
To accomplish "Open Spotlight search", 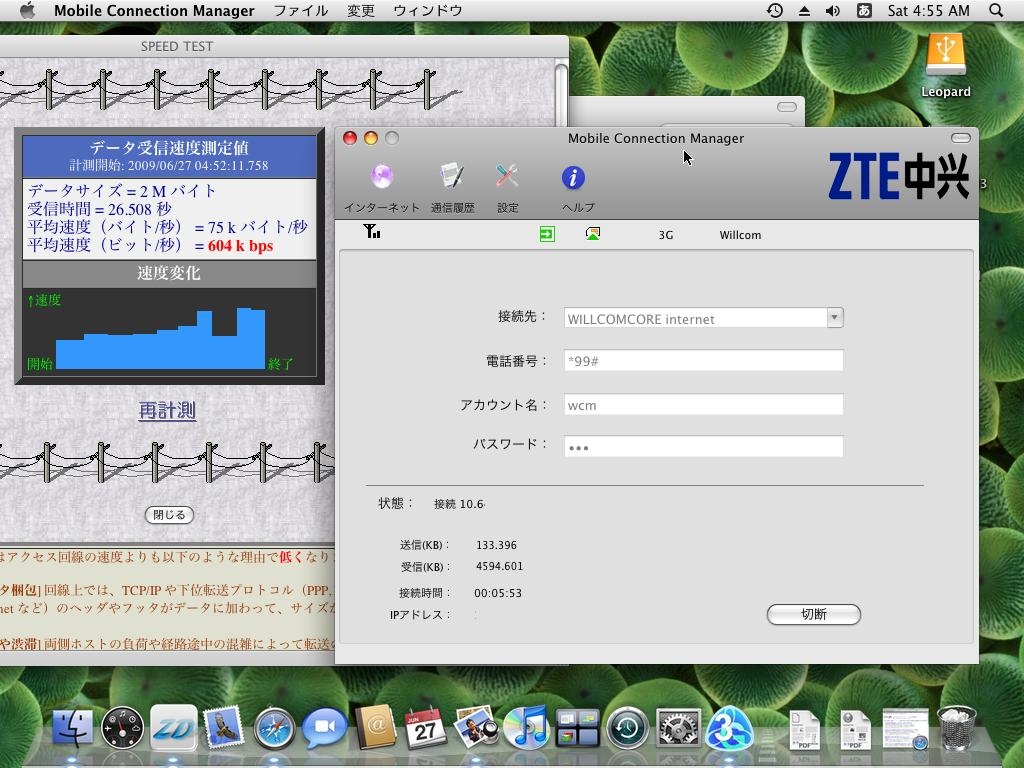I will 996,10.
